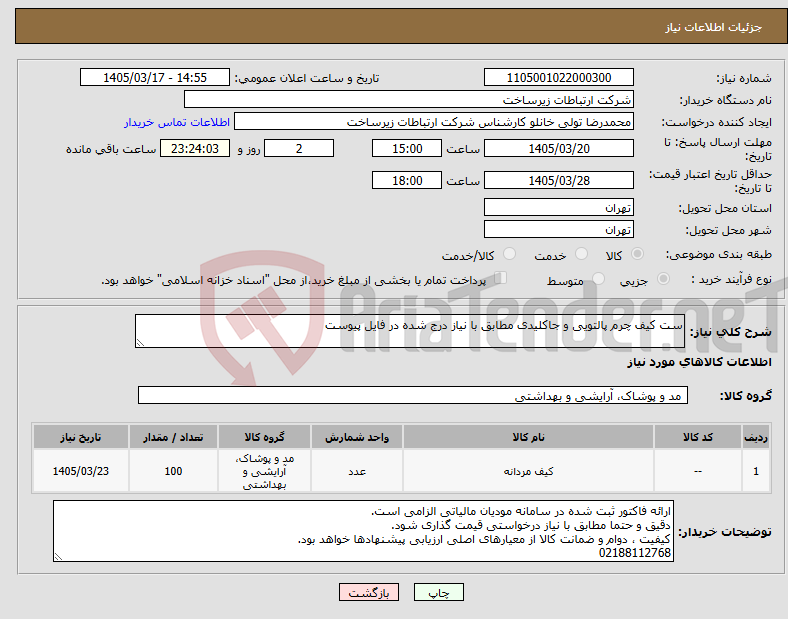Click the row number cell 1

pyautogui.click(x=756, y=471)
